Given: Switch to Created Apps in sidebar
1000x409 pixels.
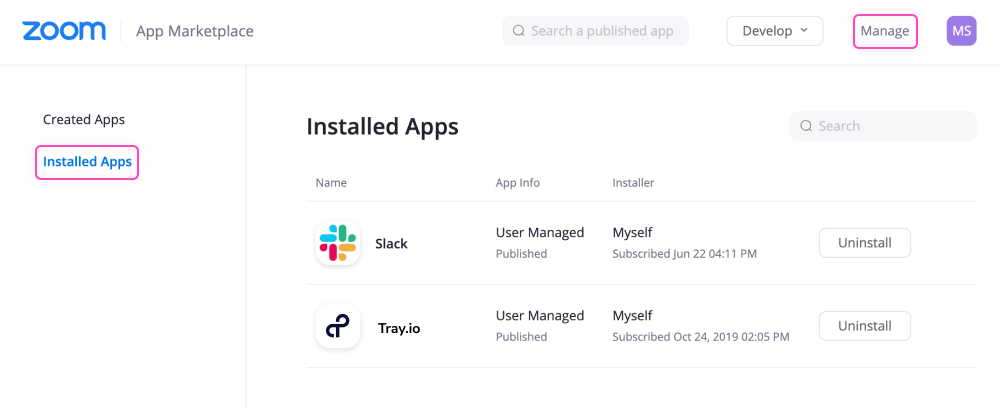Looking at the screenshot, I should 84,120.
